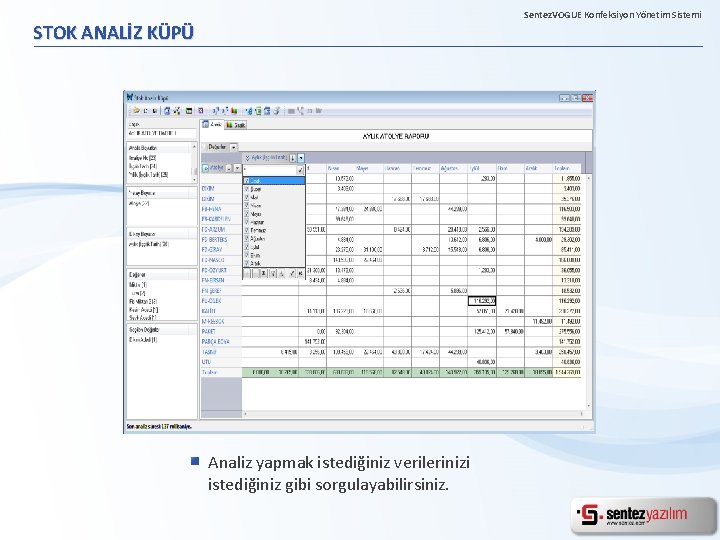Select the first item in the dimensions list

click(143, 158)
